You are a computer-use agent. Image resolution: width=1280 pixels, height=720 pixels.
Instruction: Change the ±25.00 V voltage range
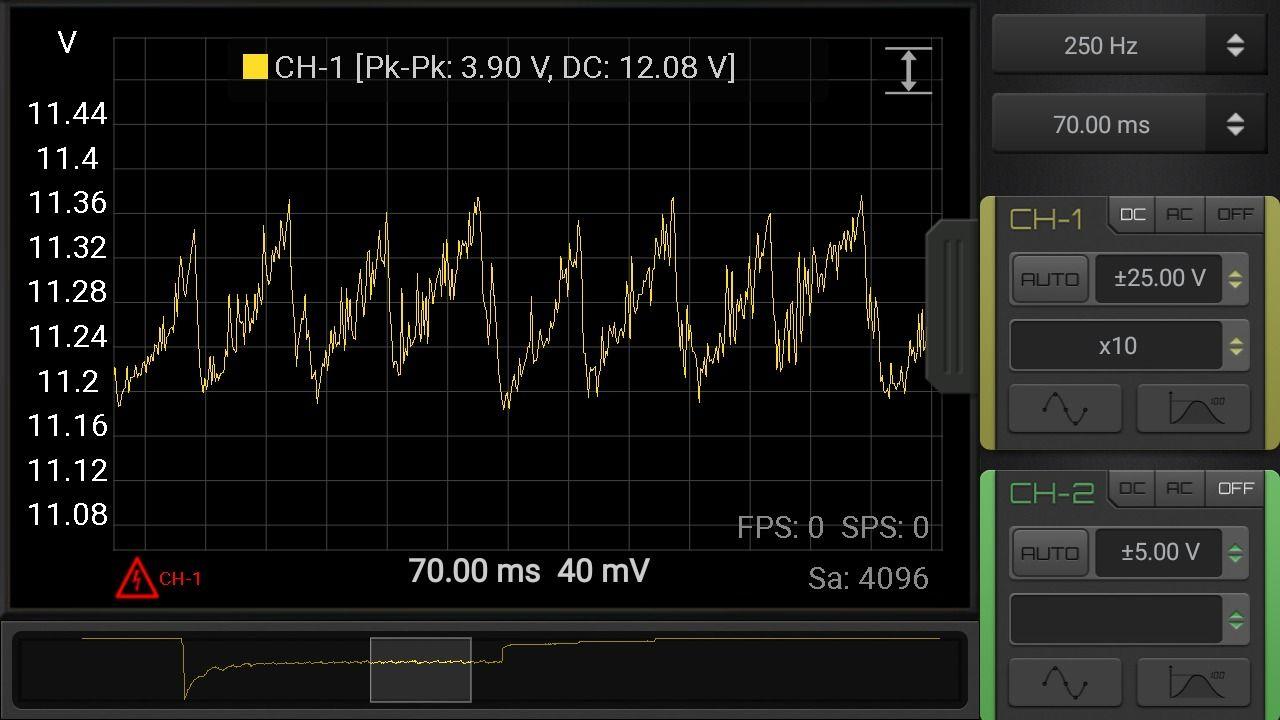pos(1158,279)
